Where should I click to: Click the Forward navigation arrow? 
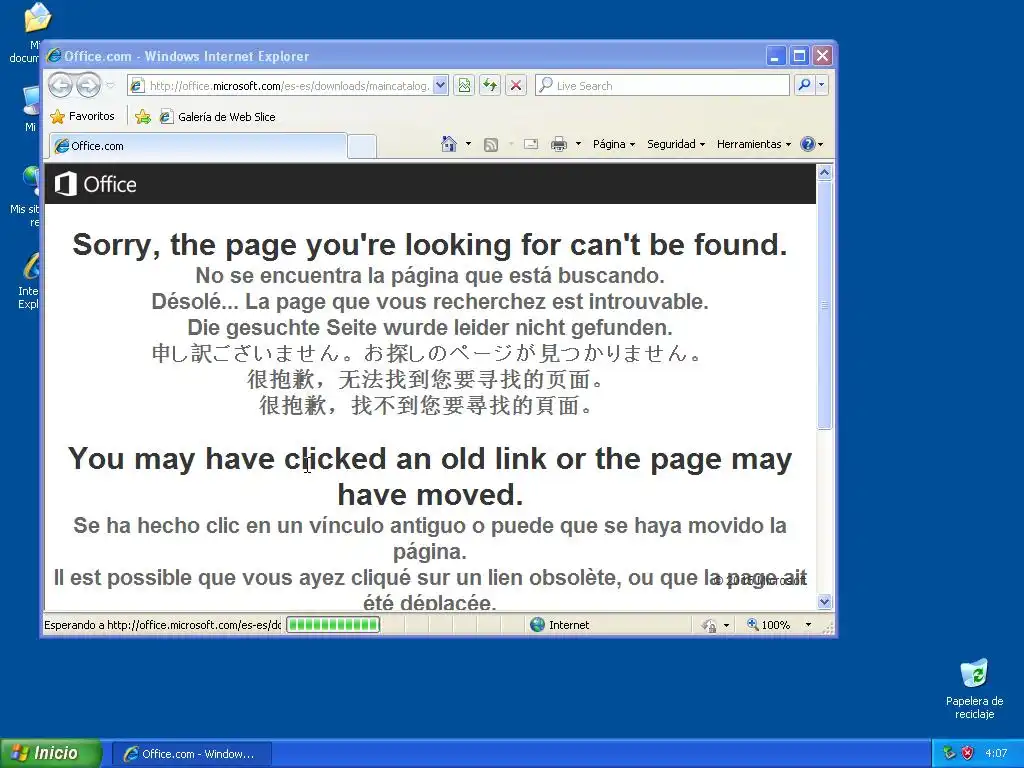[88, 85]
